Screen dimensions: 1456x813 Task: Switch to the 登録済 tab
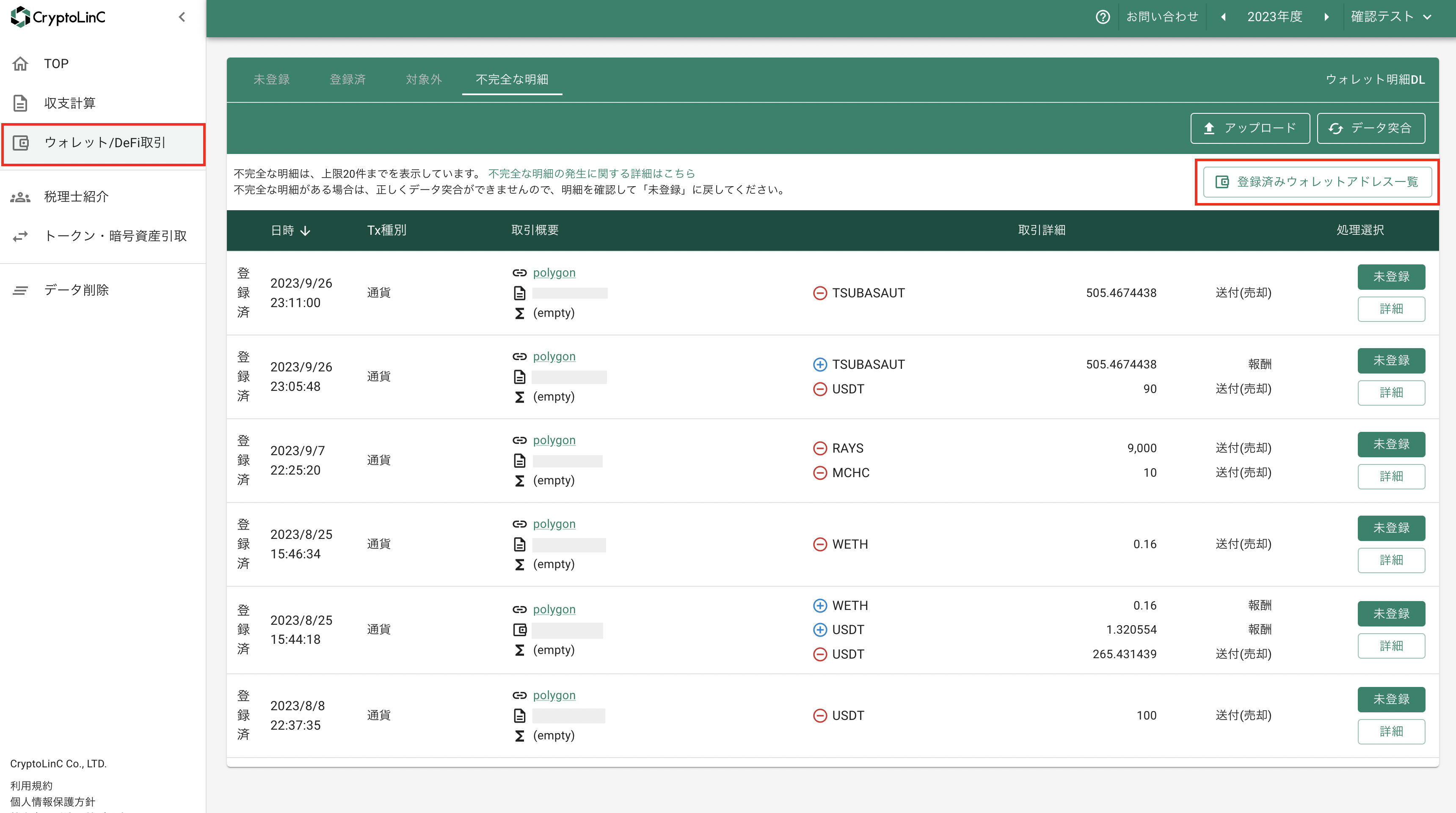tap(347, 80)
